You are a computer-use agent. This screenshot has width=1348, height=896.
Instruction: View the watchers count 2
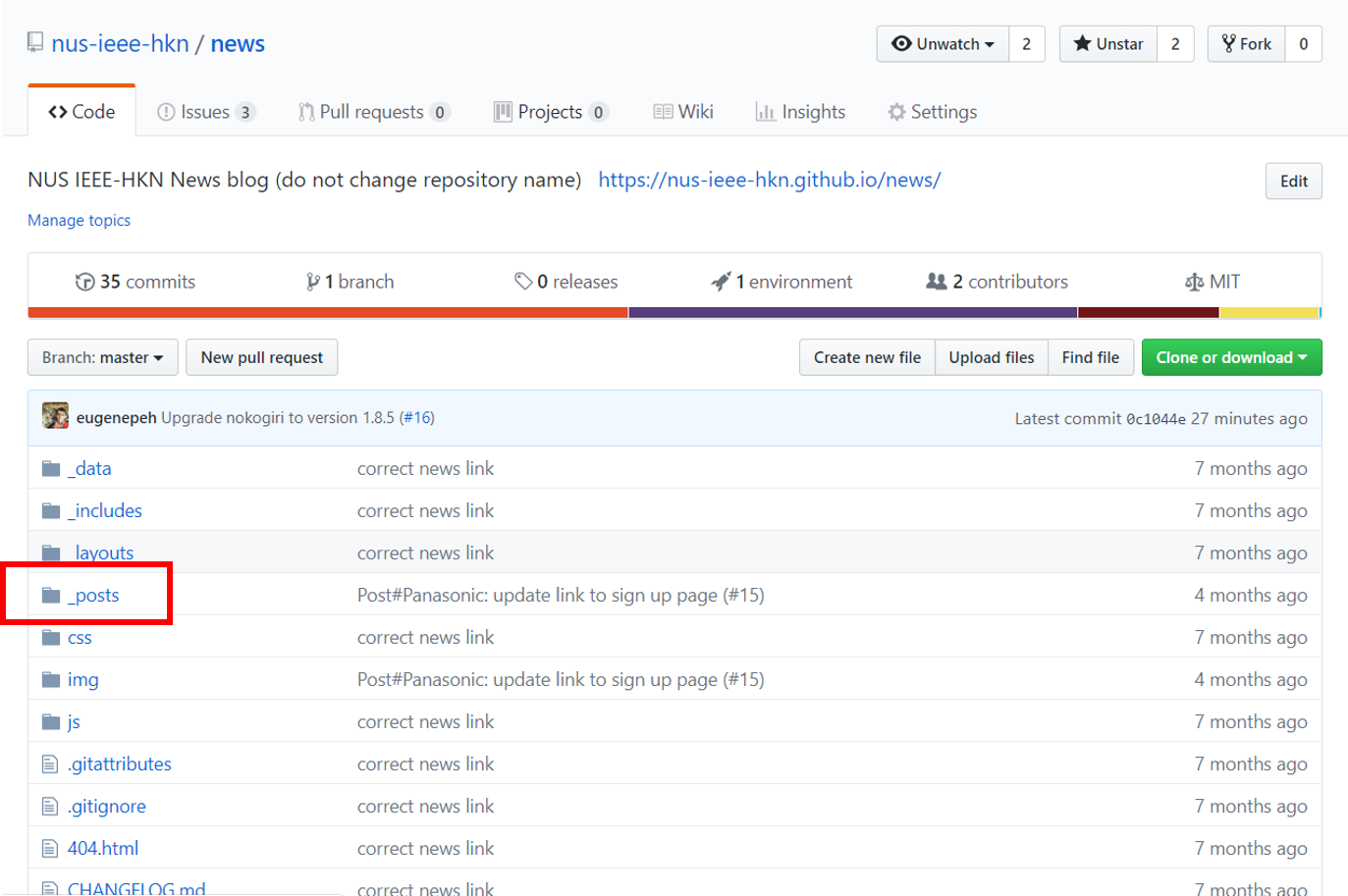pos(1027,44)
